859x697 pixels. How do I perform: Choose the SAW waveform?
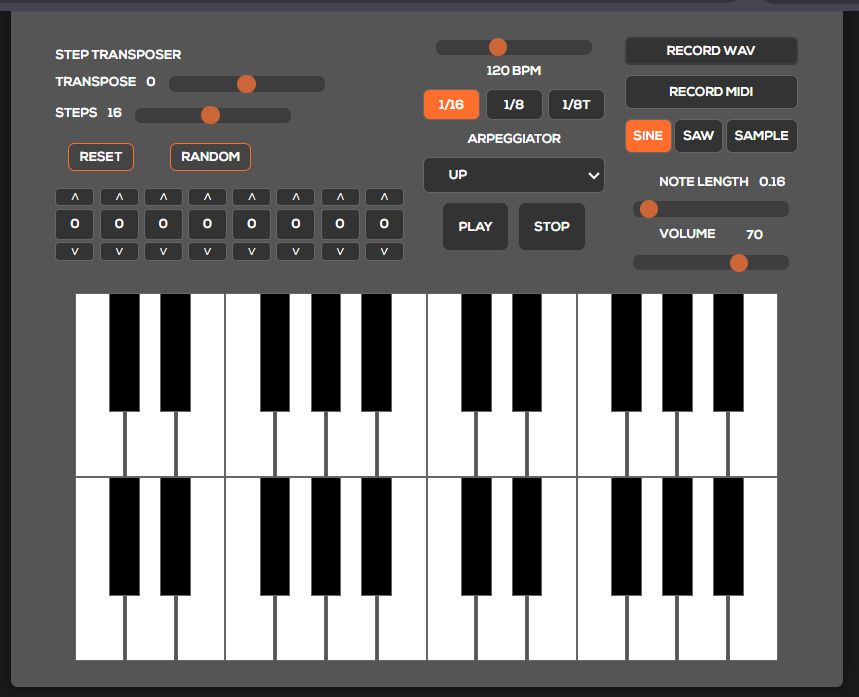[698, 135]
